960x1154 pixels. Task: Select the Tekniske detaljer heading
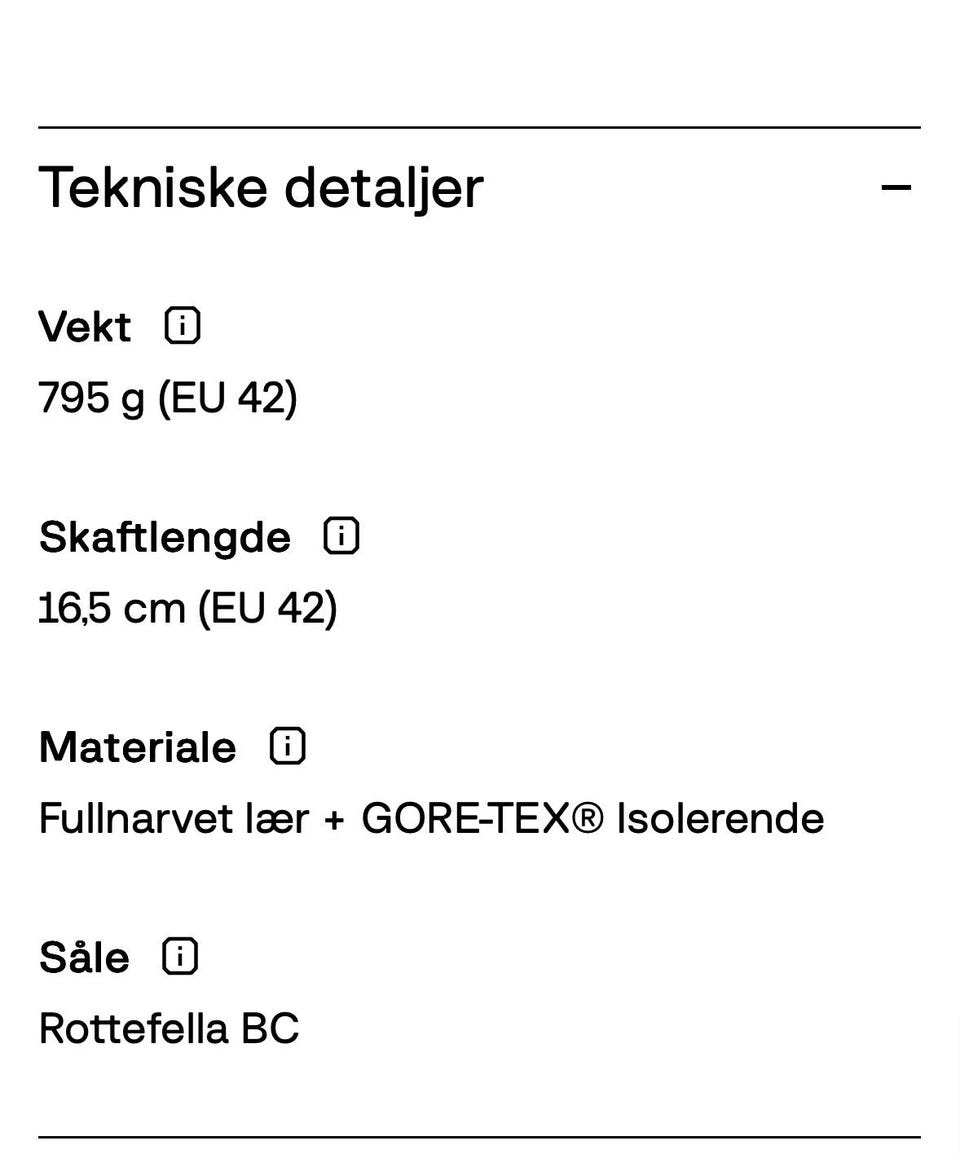260,186
